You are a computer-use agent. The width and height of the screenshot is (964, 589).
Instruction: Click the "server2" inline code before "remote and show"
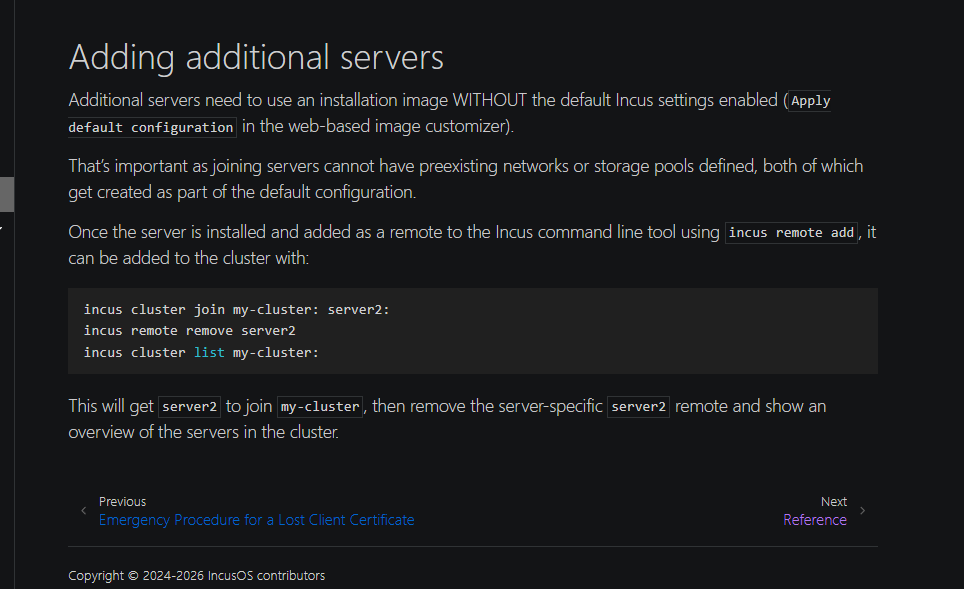click(638, 407)
